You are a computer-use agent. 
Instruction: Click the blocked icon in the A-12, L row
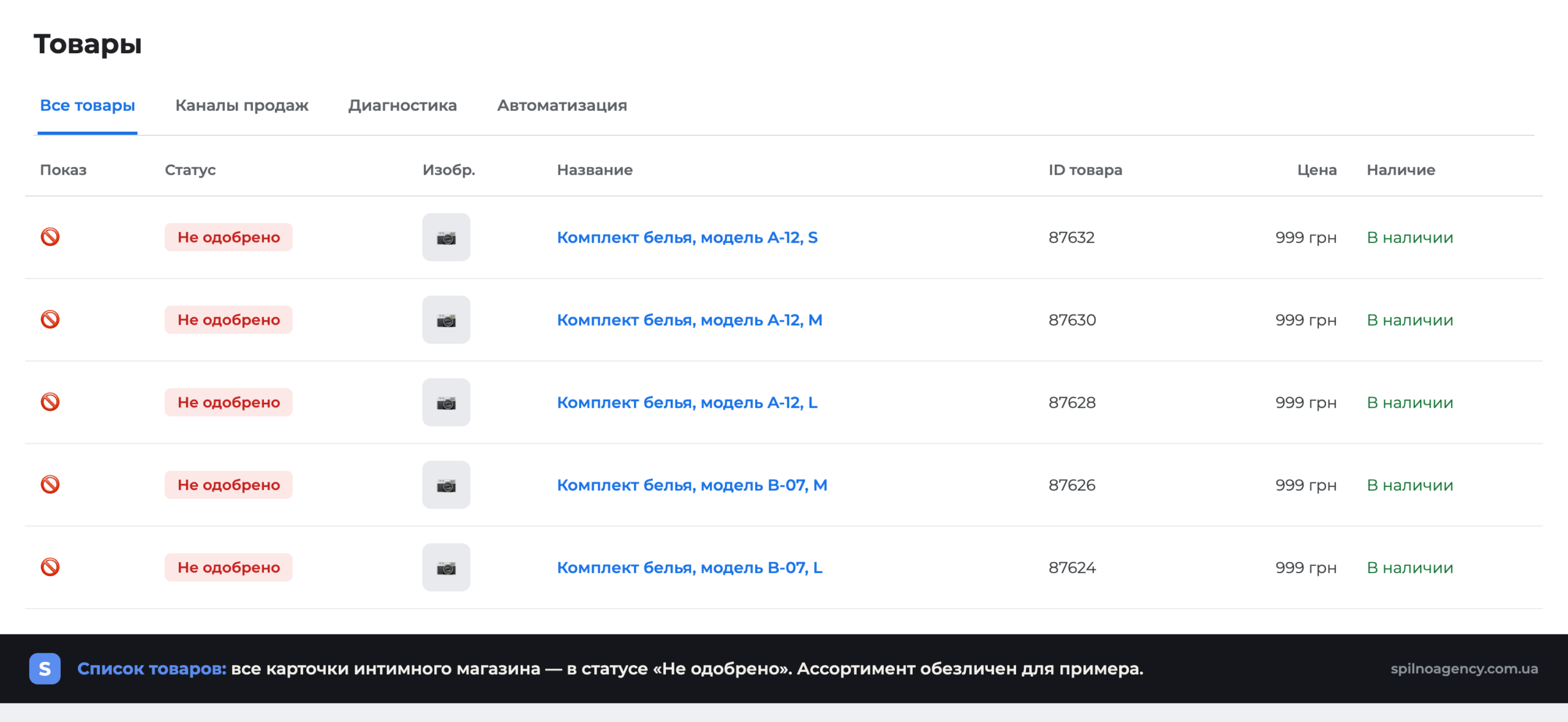(x=50, y=402)
